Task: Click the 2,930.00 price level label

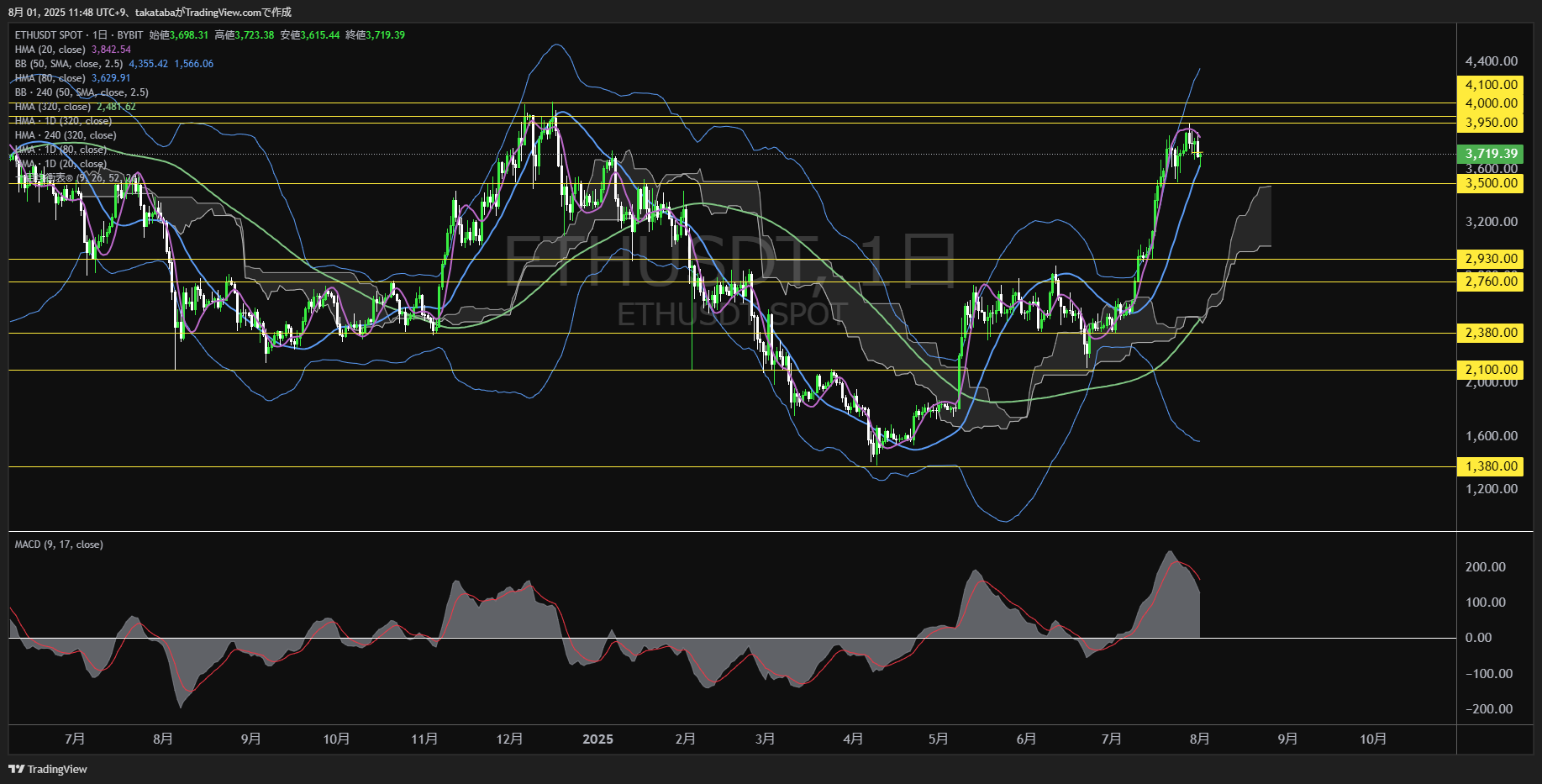Action: [1490, 259]
